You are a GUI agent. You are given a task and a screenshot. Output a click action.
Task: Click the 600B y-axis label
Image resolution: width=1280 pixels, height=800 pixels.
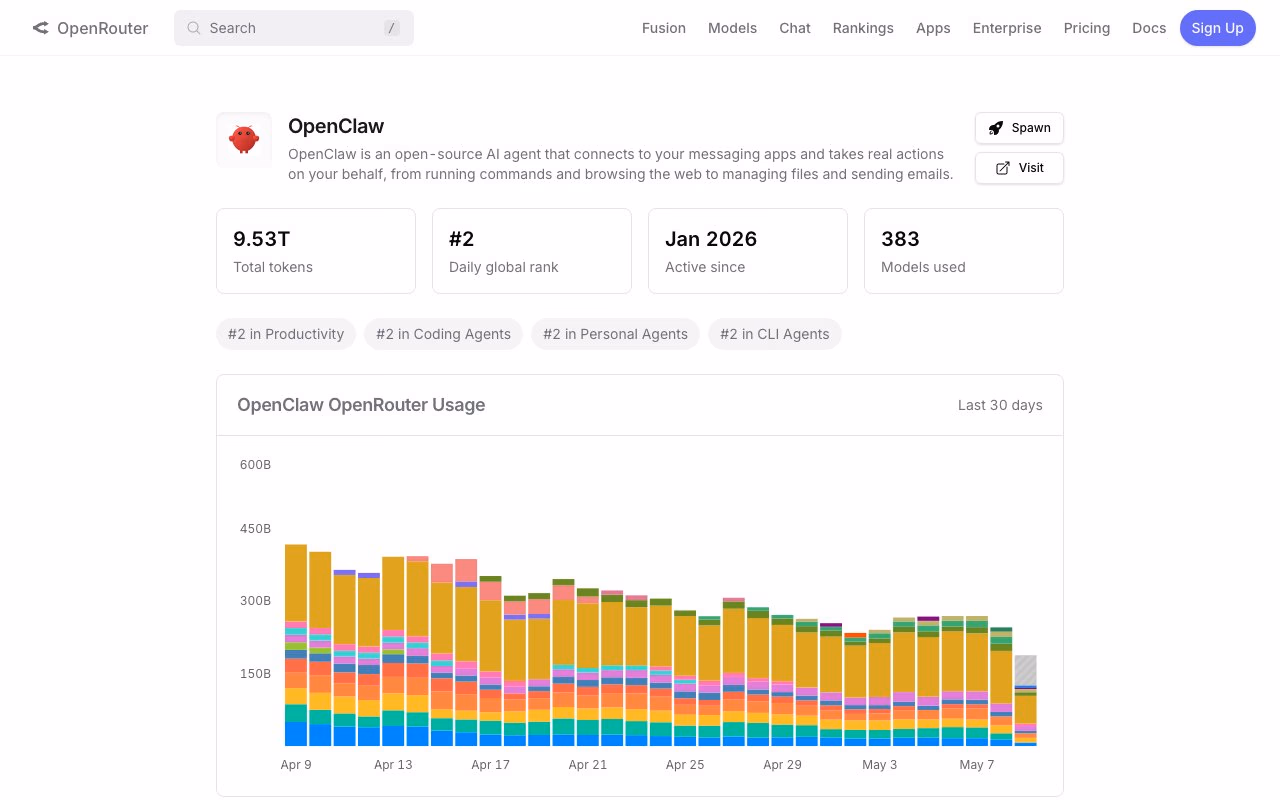[x=255, y=465]
